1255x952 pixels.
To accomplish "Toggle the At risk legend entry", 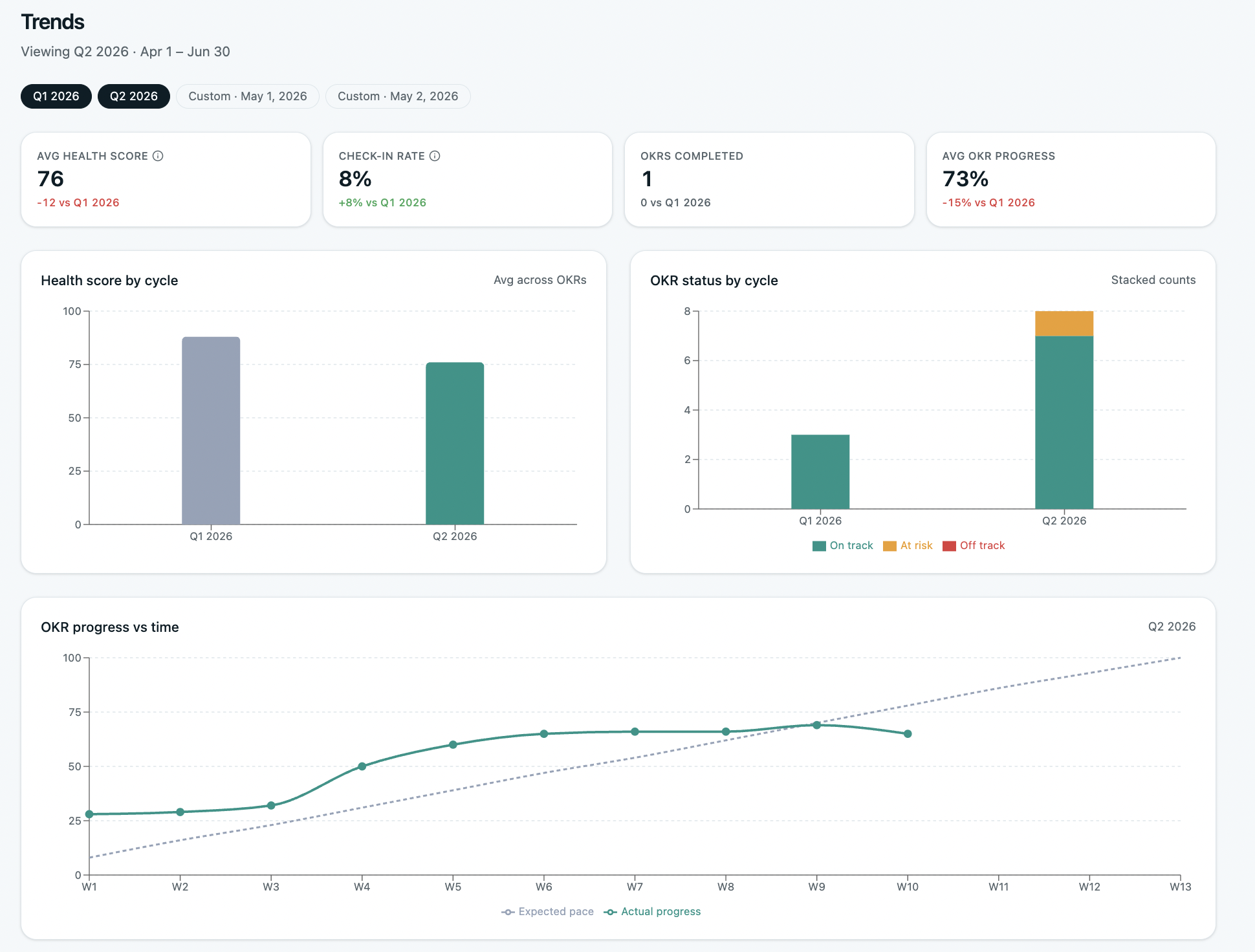I will [908, 546].
